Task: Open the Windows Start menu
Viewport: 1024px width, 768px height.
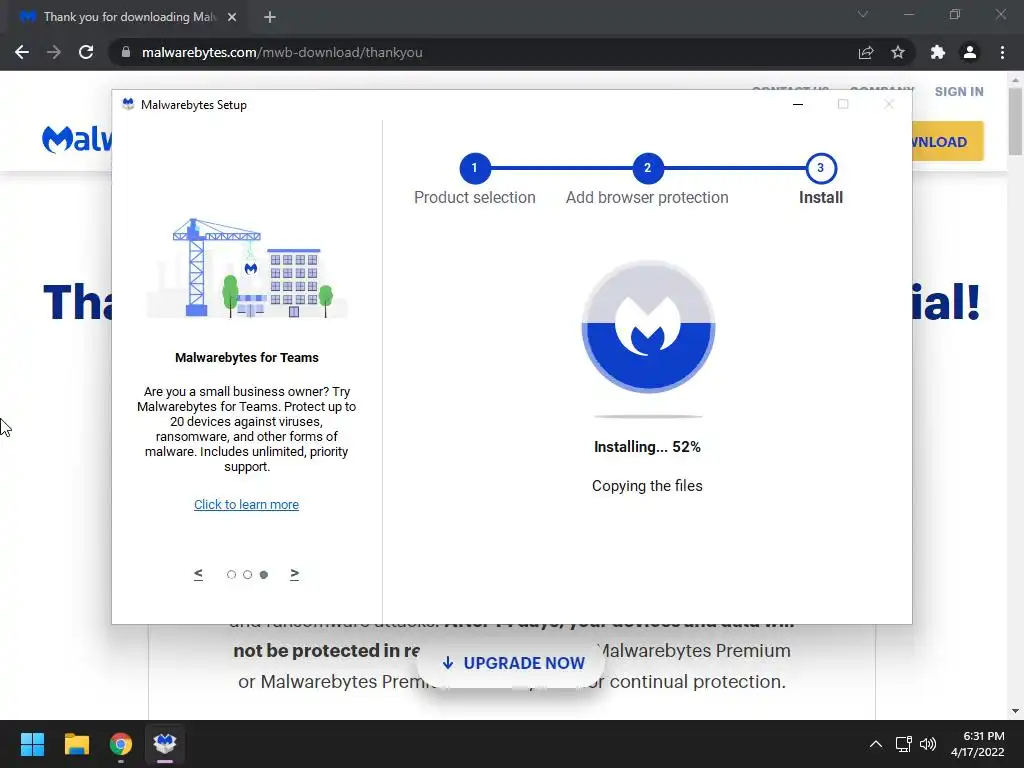Action: (x=32, y=744)
